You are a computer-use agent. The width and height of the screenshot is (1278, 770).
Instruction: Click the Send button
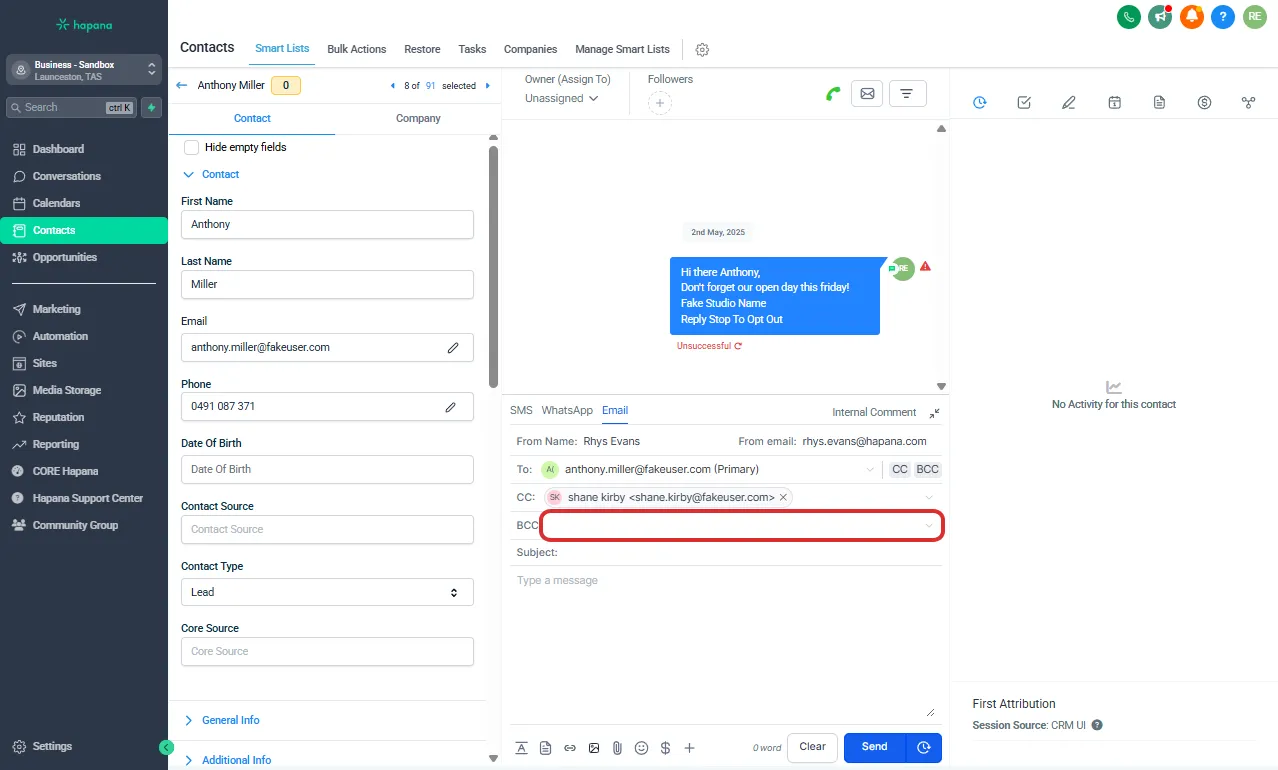pos(874,747)
